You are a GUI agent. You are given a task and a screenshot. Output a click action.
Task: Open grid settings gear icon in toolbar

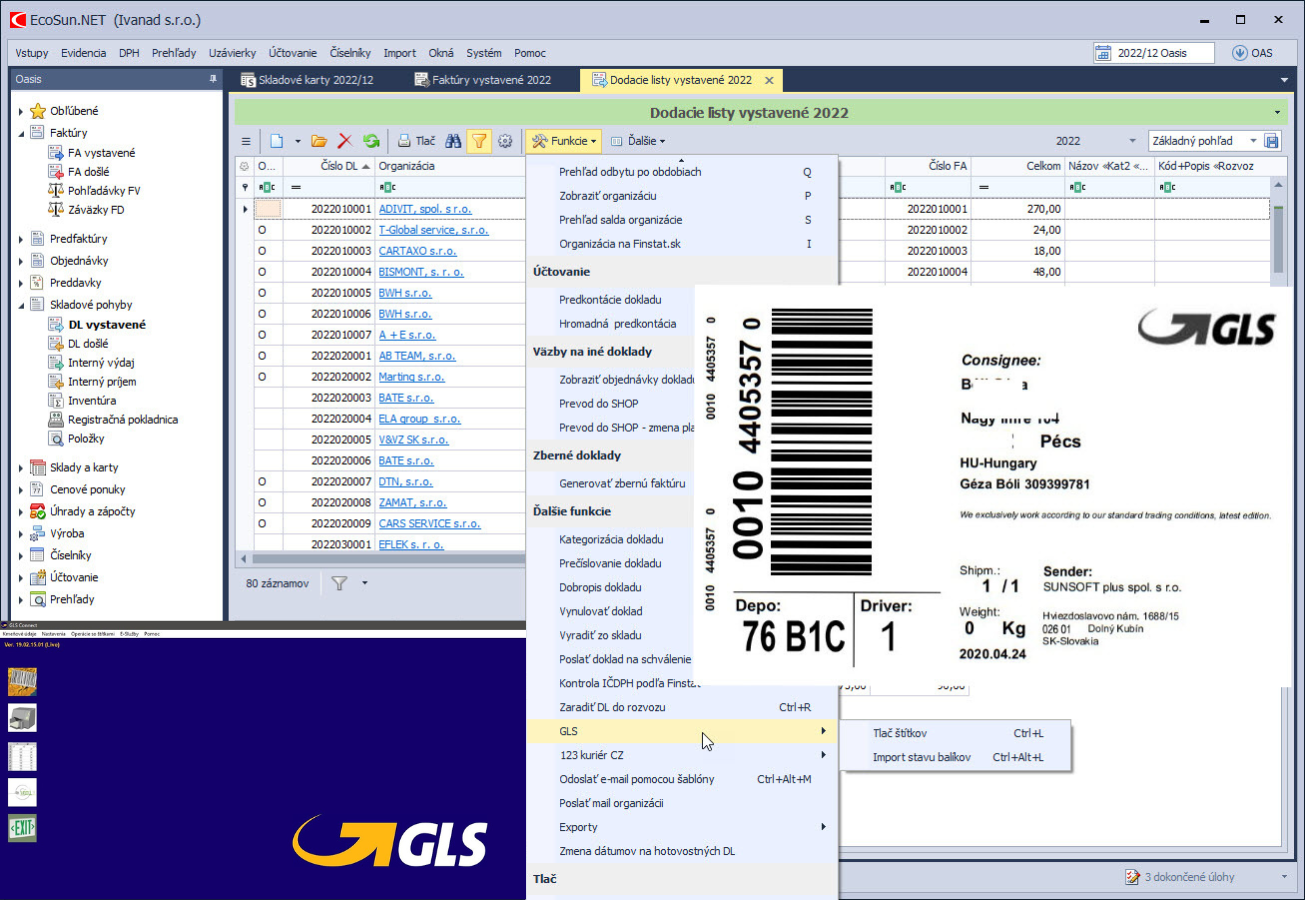click(x=505, y=142)
